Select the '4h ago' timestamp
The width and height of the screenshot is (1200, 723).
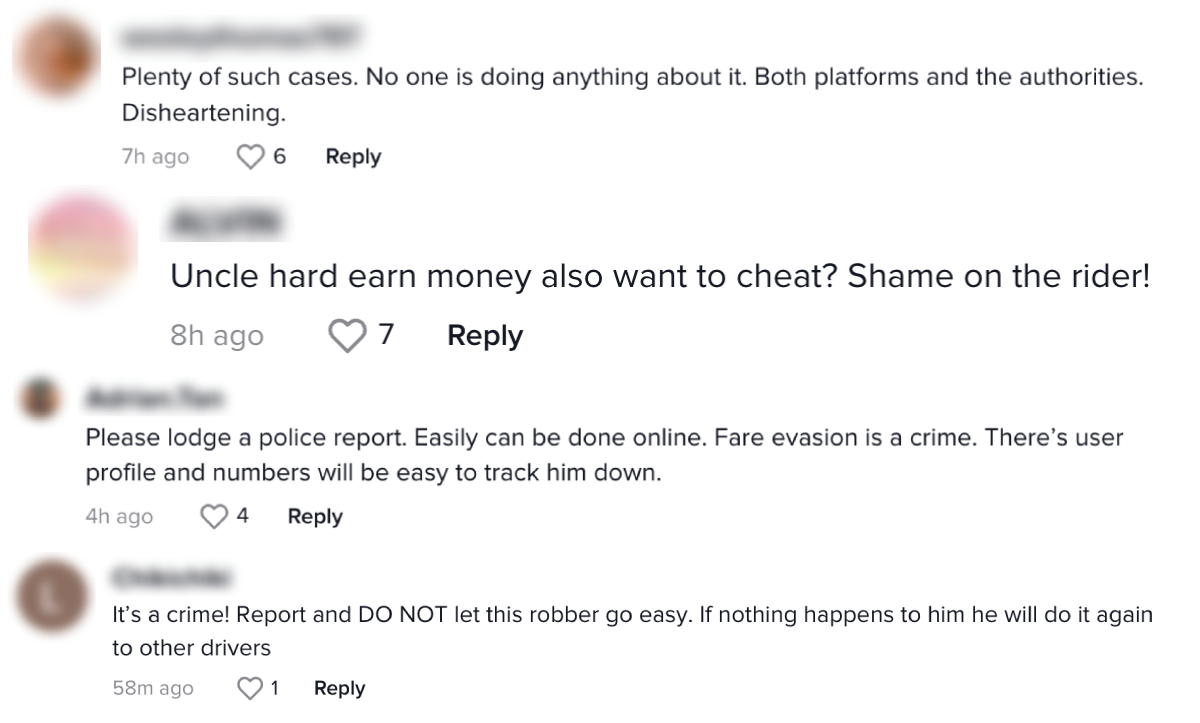coord(119,517)
